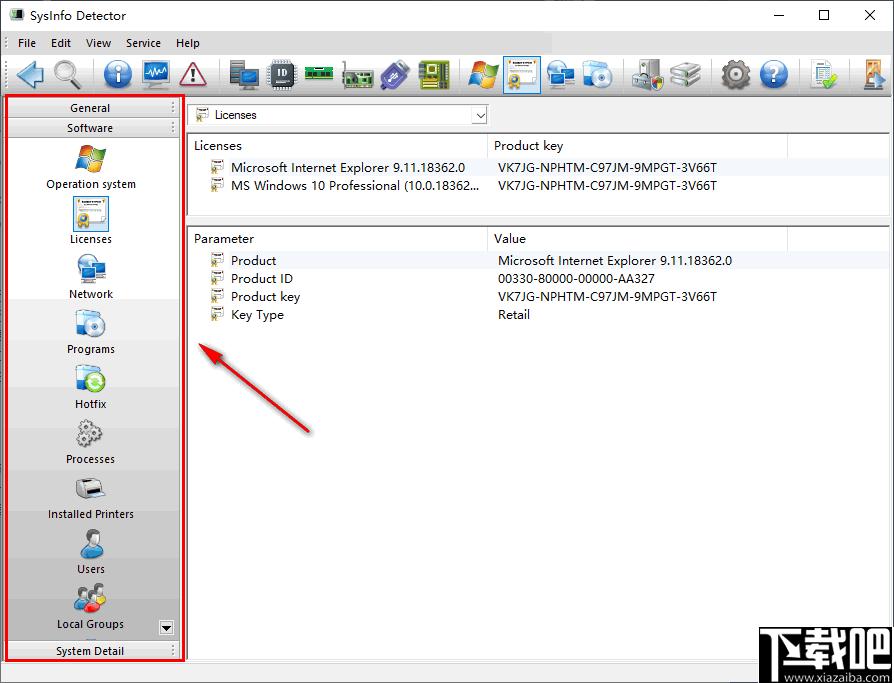
Task: Open the View menu
Action: click(x=98, y=43)
